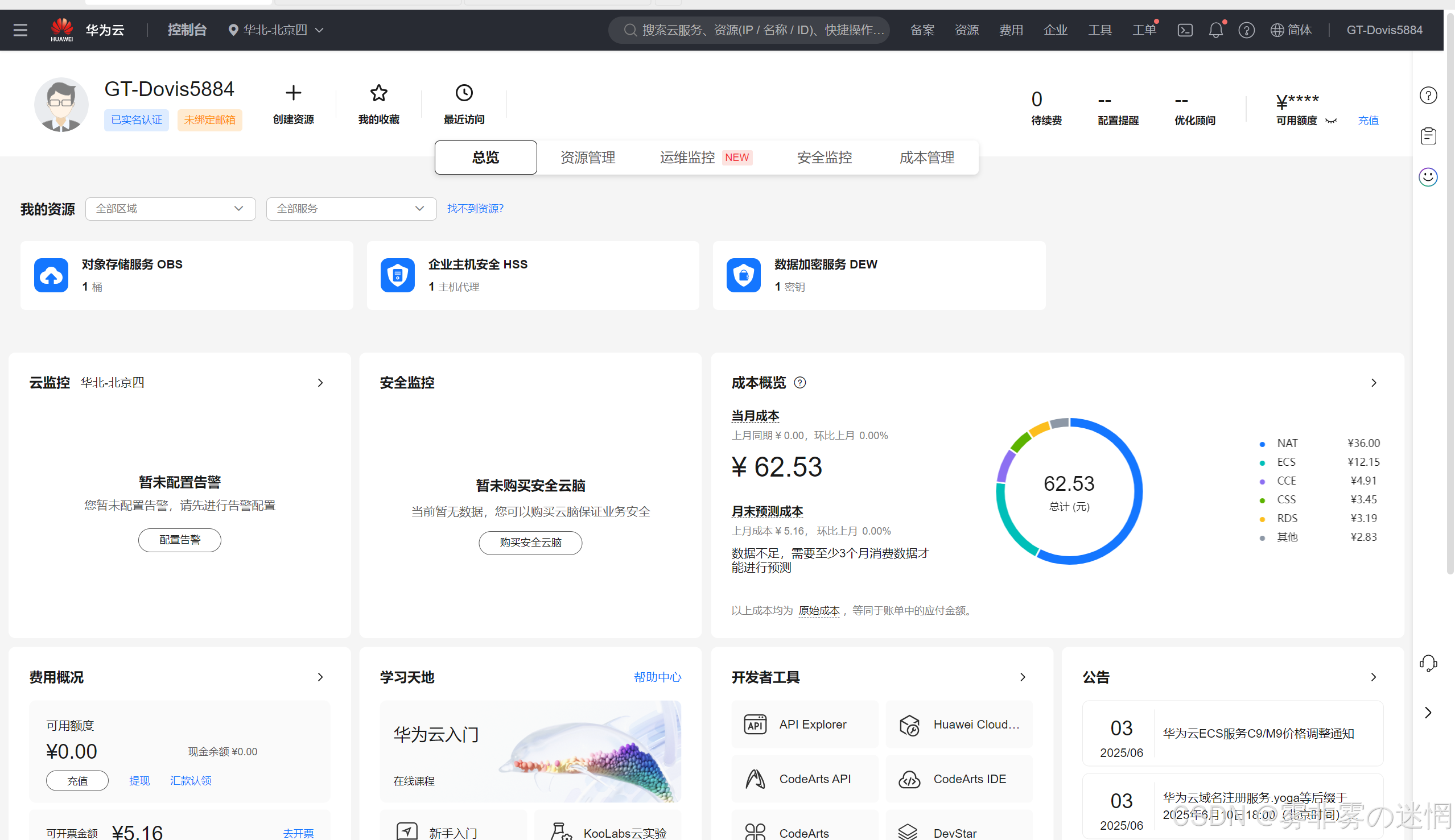
Task: Click the 找不到资源? link
Action: pos(476,208)
